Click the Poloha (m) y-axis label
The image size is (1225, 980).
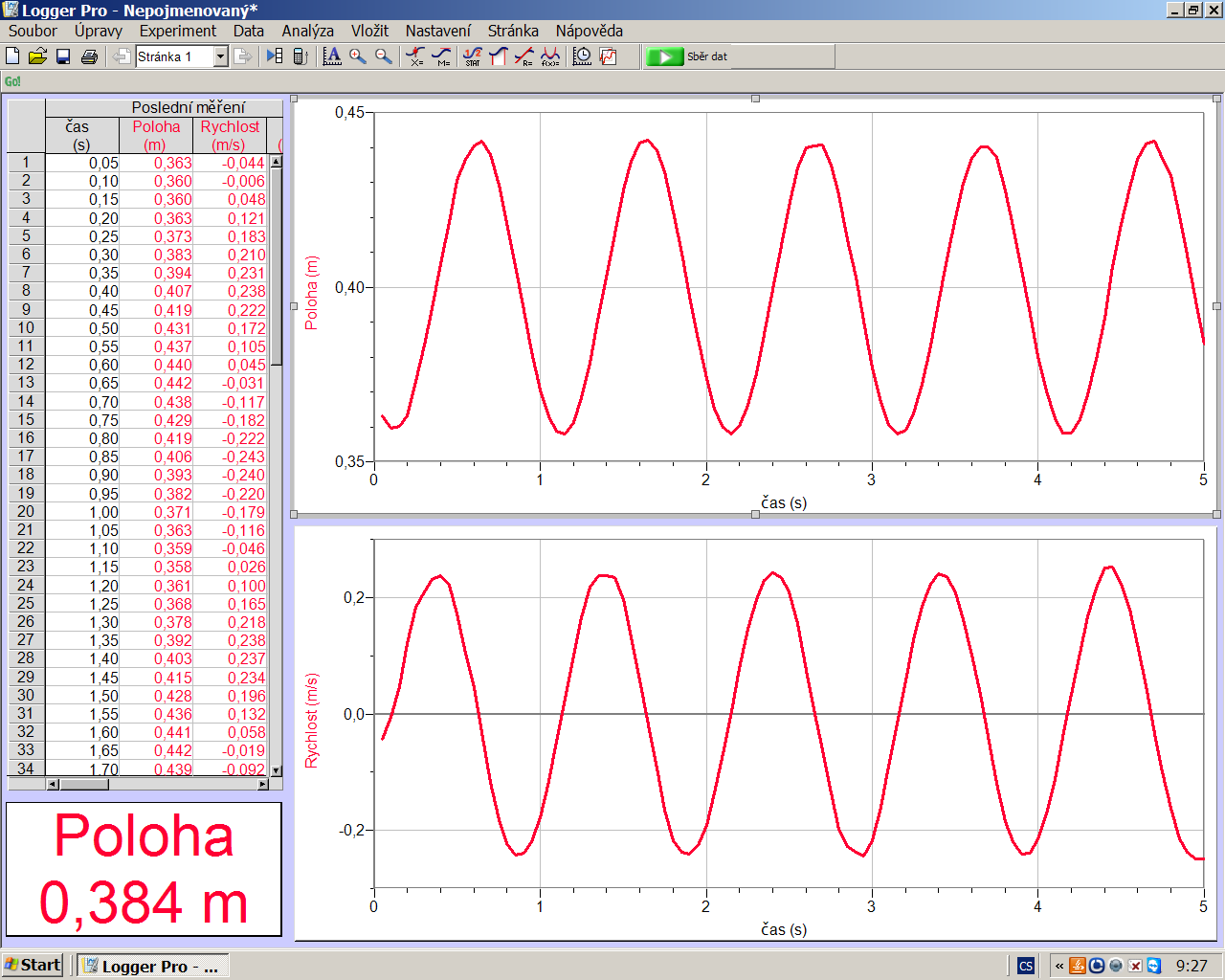311,292
